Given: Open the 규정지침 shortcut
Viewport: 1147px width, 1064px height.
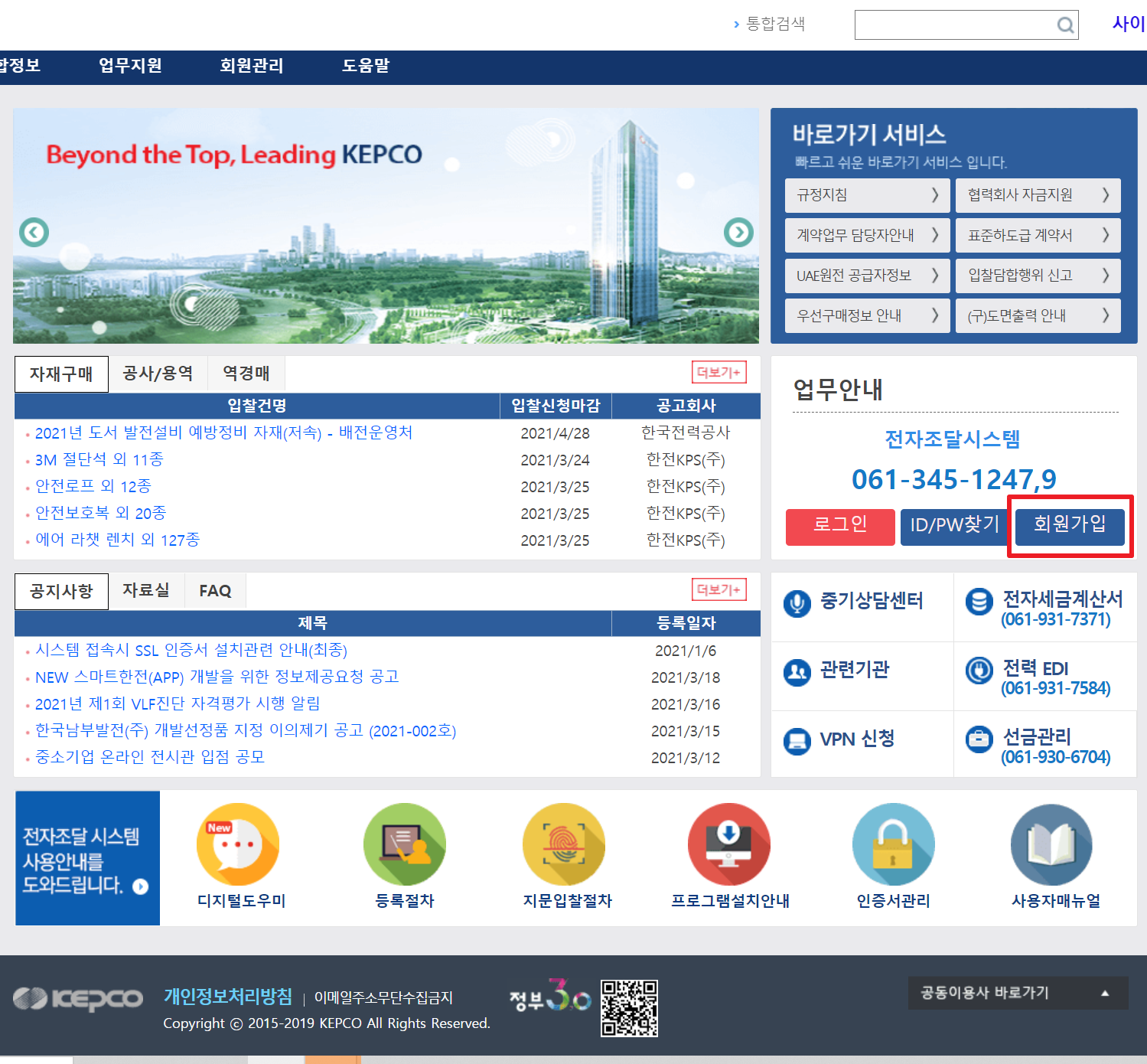Looking at the screenshot, I should click(867, 195).
